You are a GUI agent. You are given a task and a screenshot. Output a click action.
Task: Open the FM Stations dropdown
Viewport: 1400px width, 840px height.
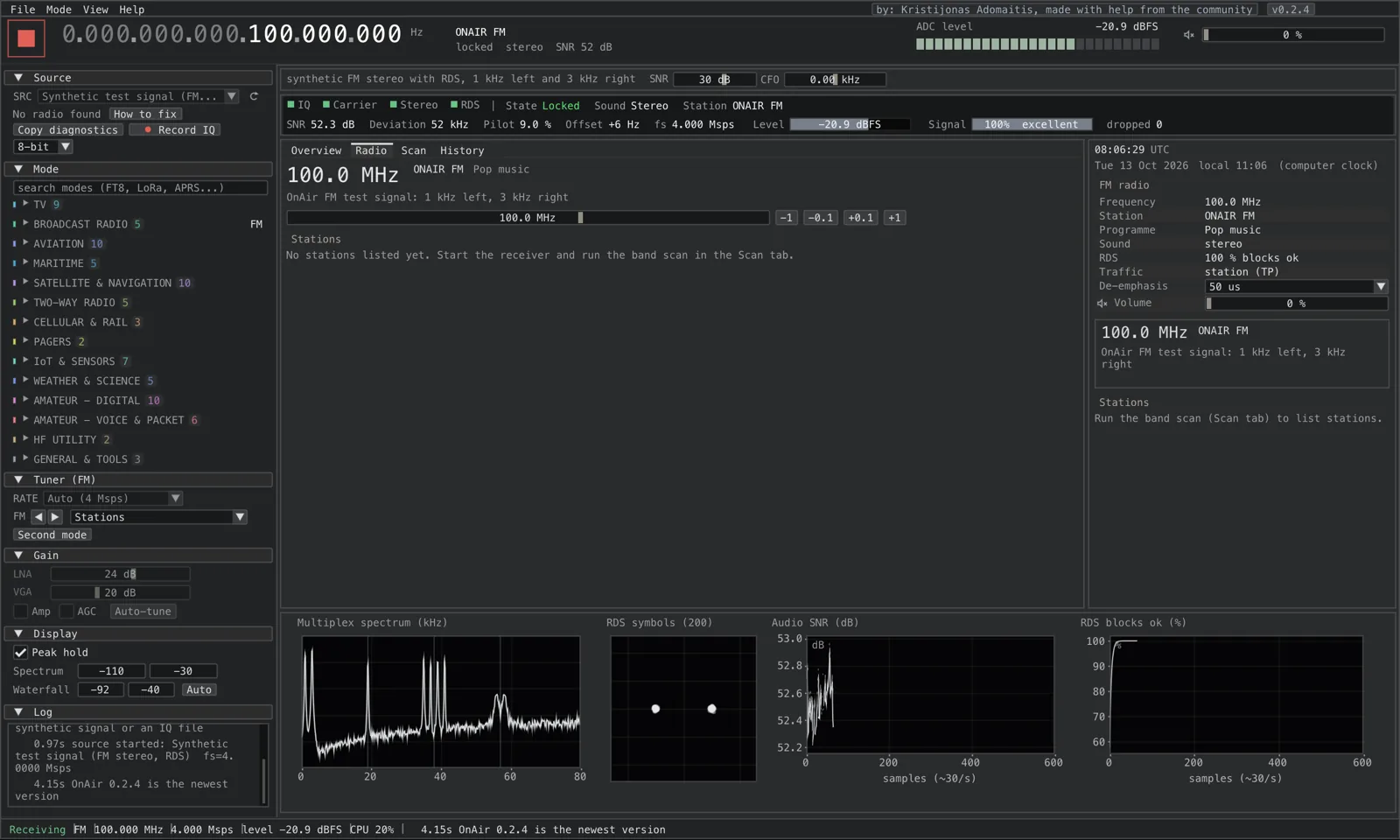tap(158, 517)
